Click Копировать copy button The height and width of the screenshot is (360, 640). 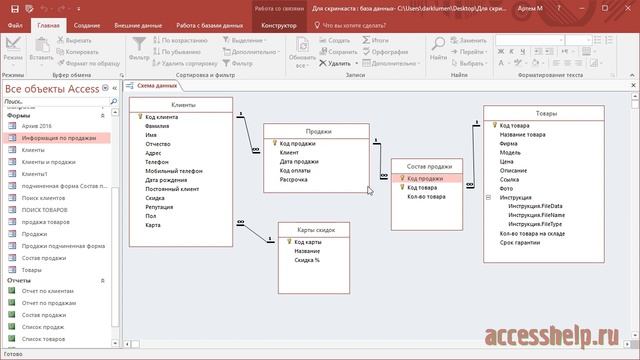pos(78,52)
